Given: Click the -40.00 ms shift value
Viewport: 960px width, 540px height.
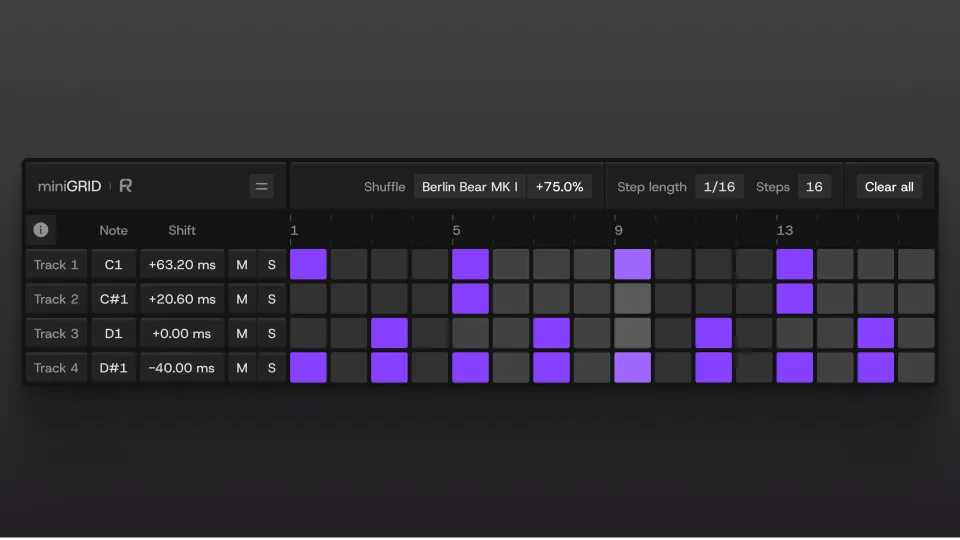Looking at the screenshot, I should click(x=182, y=367).
